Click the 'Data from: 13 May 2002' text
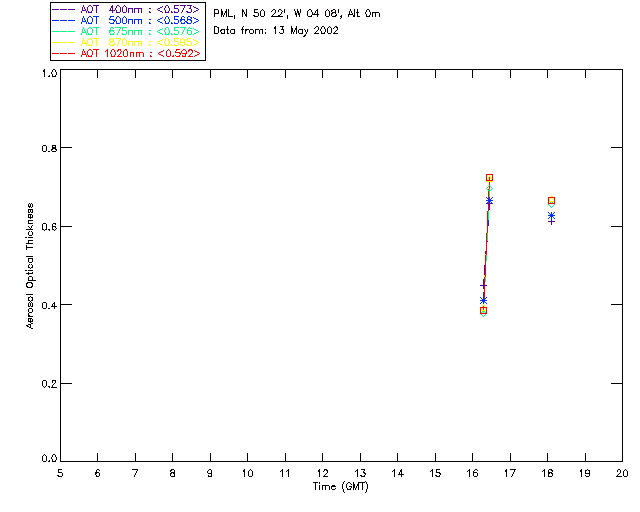The height and width of the screenshot is (512, 640). [x=276, y=31]
